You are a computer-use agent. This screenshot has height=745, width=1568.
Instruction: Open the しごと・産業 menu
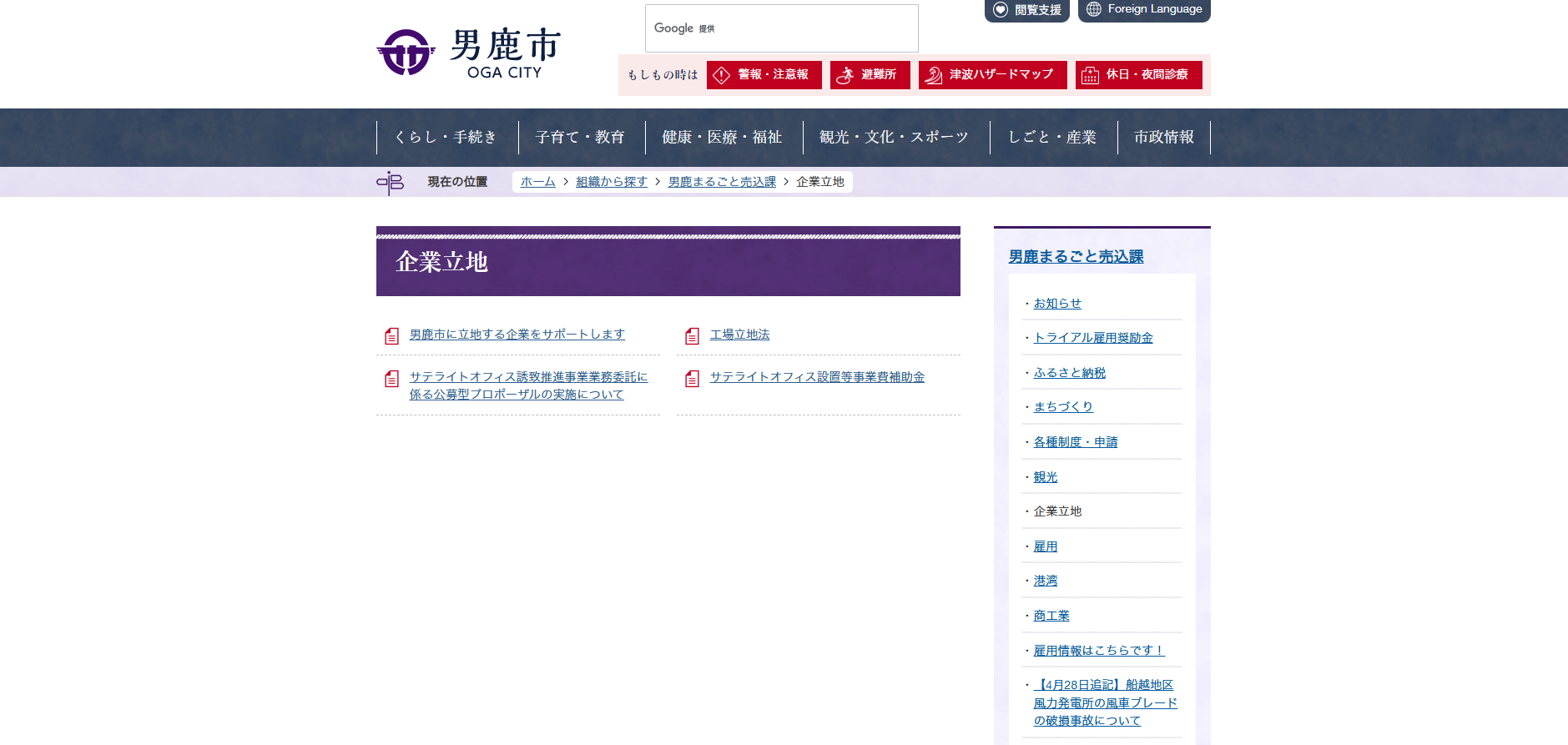(x=1053, y=138)
